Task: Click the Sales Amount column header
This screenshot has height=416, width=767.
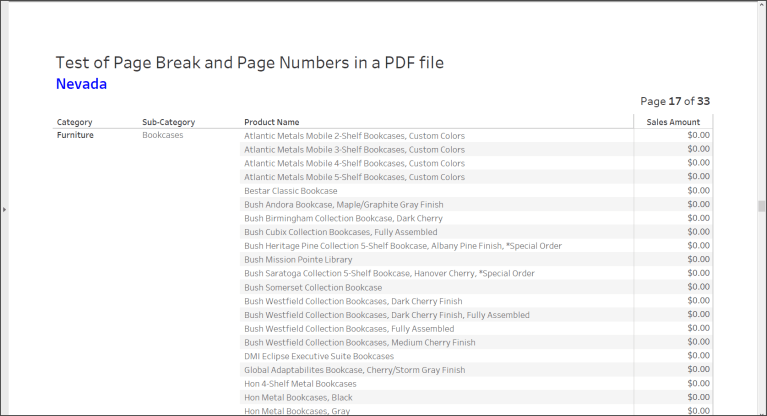Action: [672, 122]
